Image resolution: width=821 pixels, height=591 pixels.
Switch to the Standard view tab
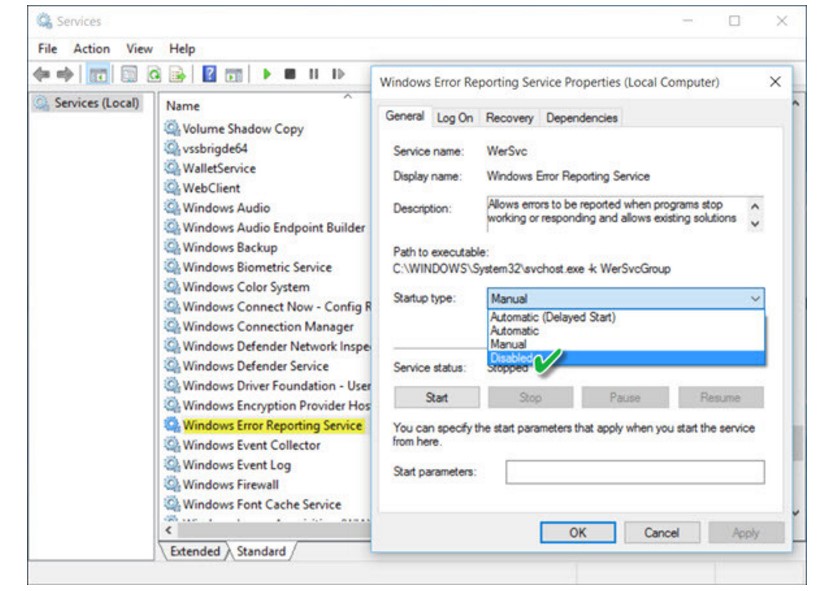tap(261, 551)
